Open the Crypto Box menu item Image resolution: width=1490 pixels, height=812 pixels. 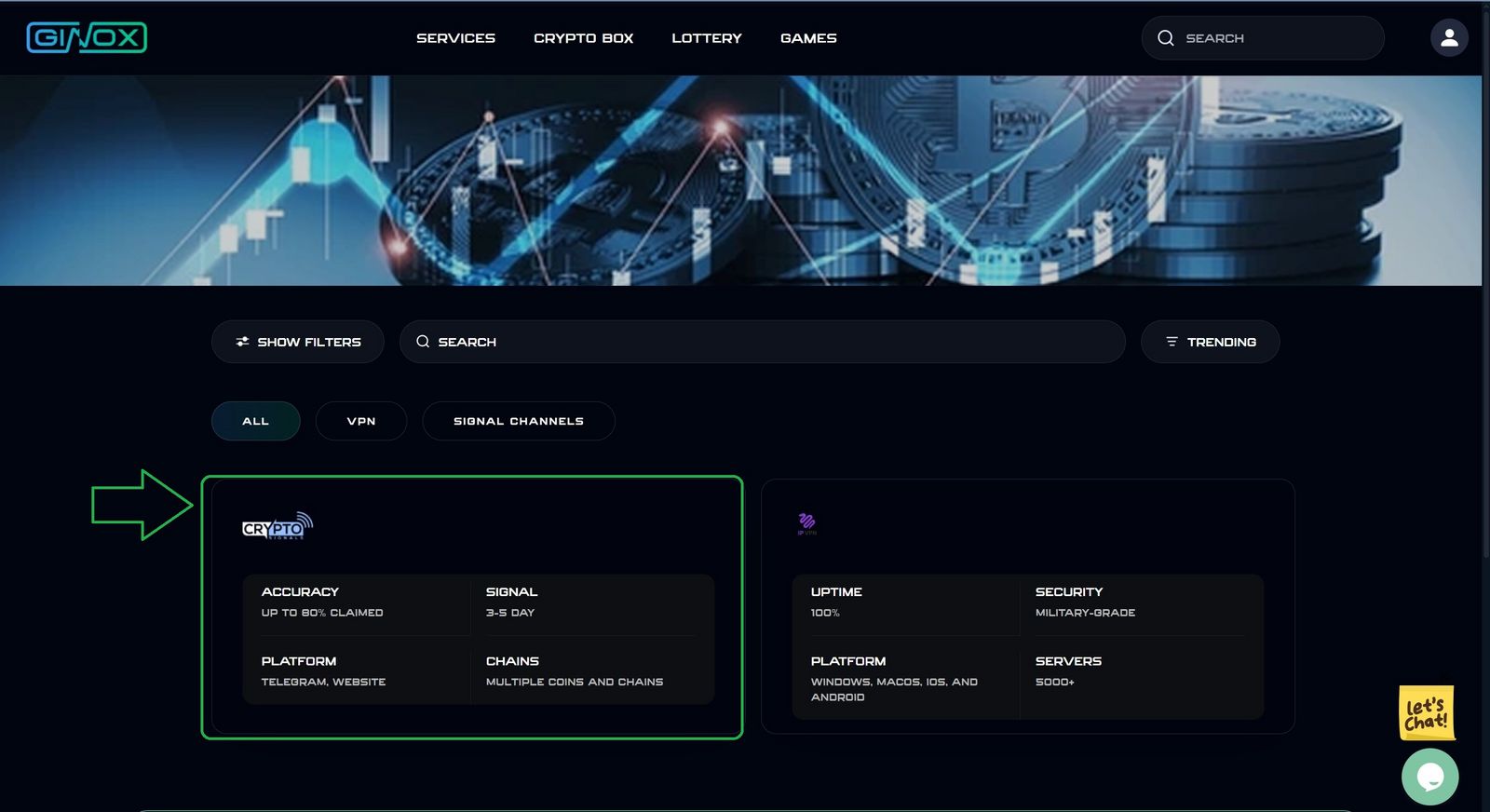pyautogui.click(x=583, y=38)
